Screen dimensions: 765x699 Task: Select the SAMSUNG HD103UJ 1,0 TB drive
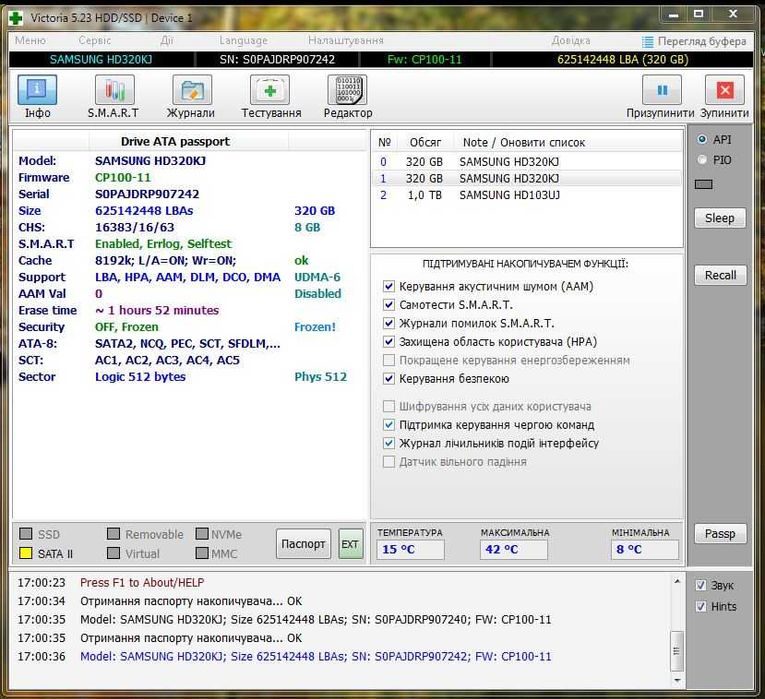(x=509, y=195)
